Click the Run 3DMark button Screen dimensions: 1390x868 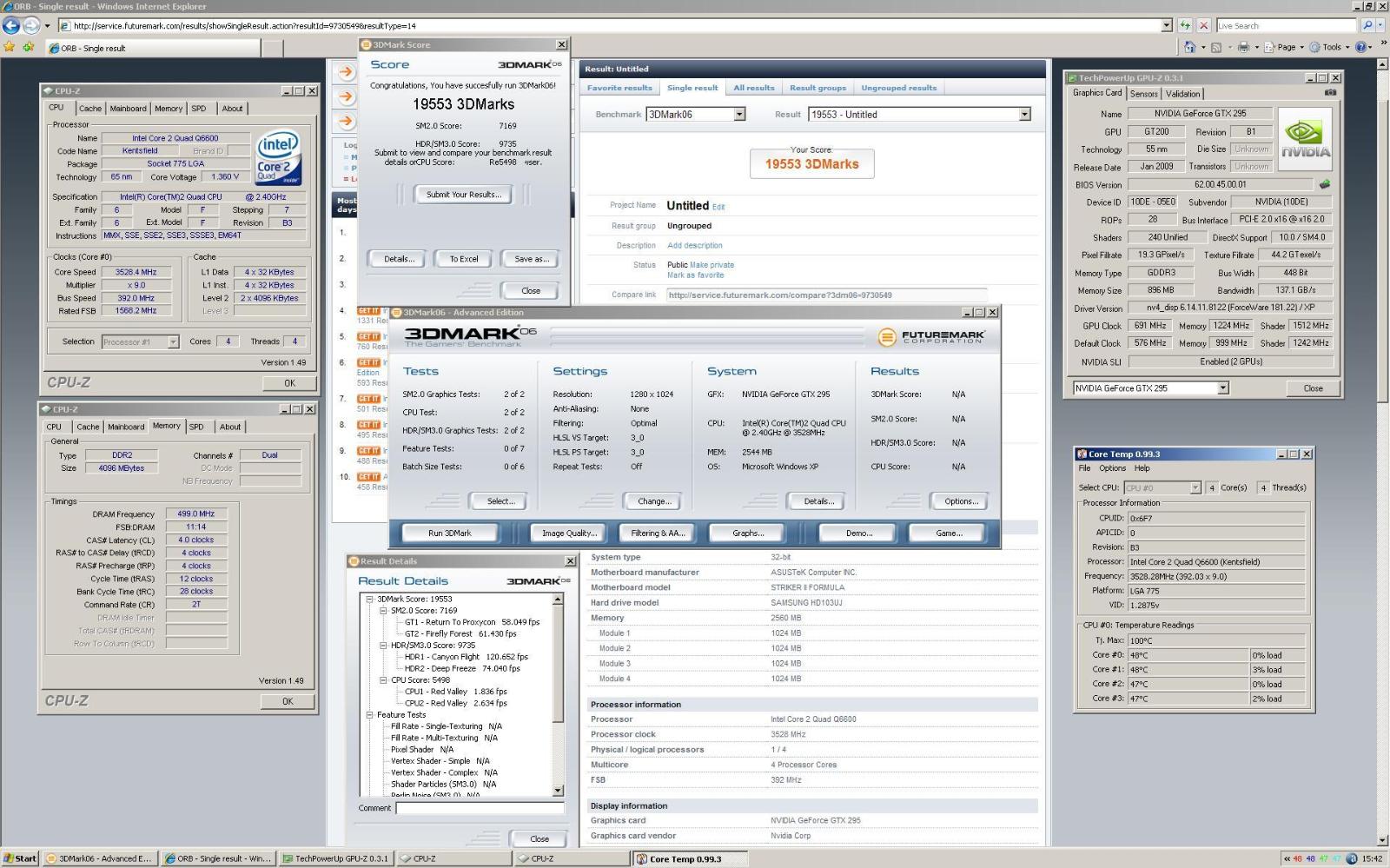tap(450, 533)
